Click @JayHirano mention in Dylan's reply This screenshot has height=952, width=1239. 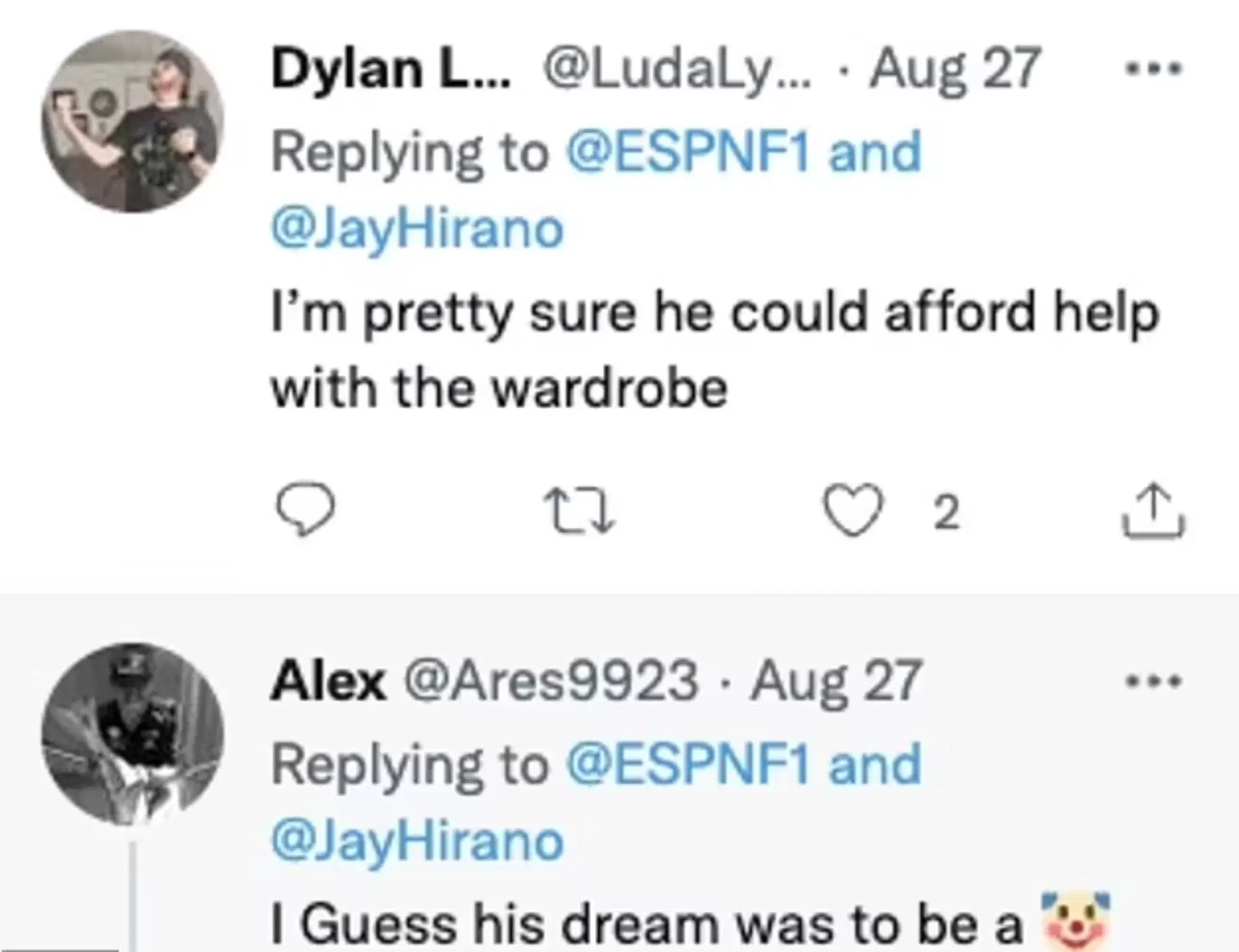tap(417, 229)
